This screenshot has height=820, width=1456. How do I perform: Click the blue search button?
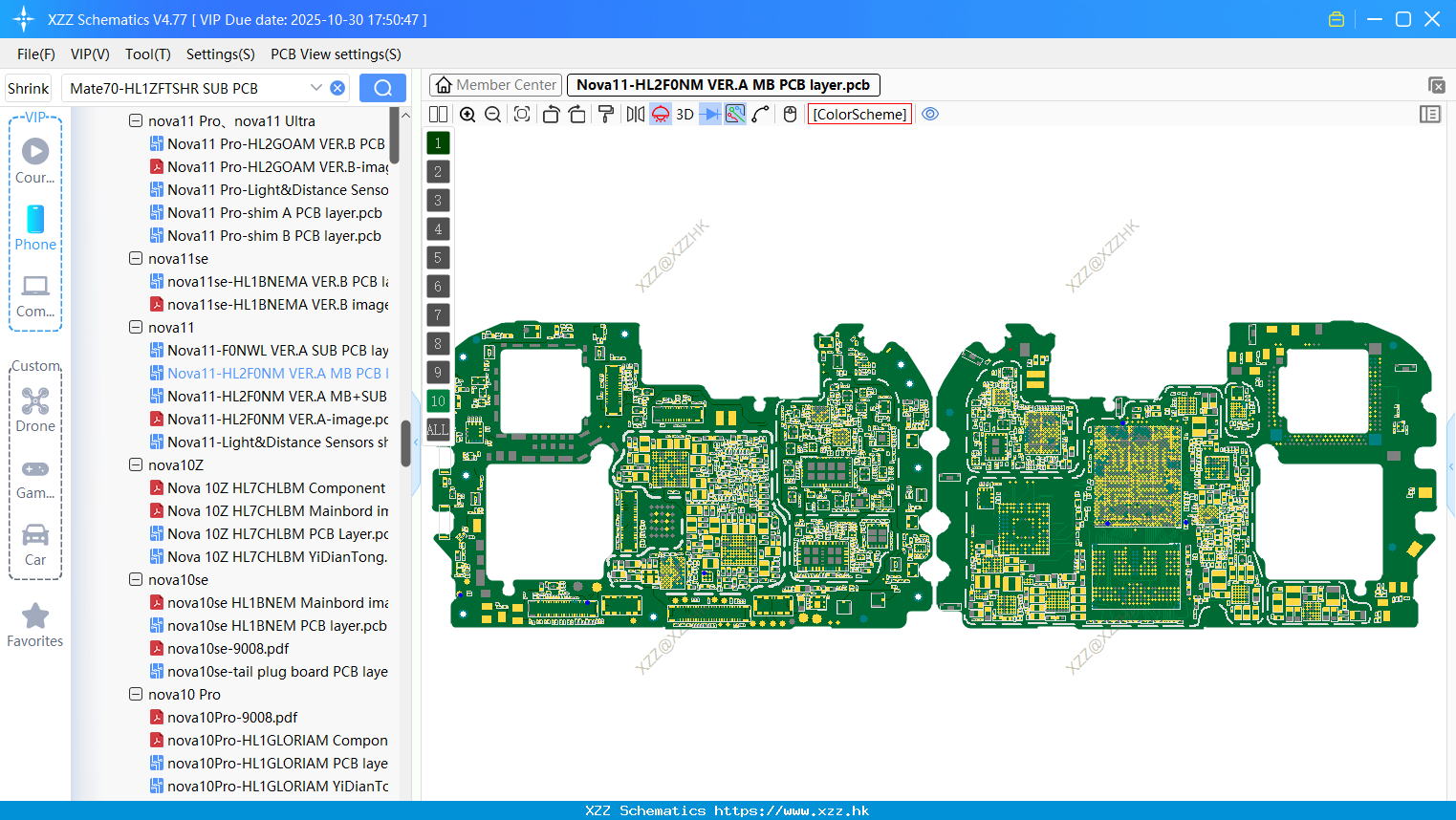click(382, 88)
